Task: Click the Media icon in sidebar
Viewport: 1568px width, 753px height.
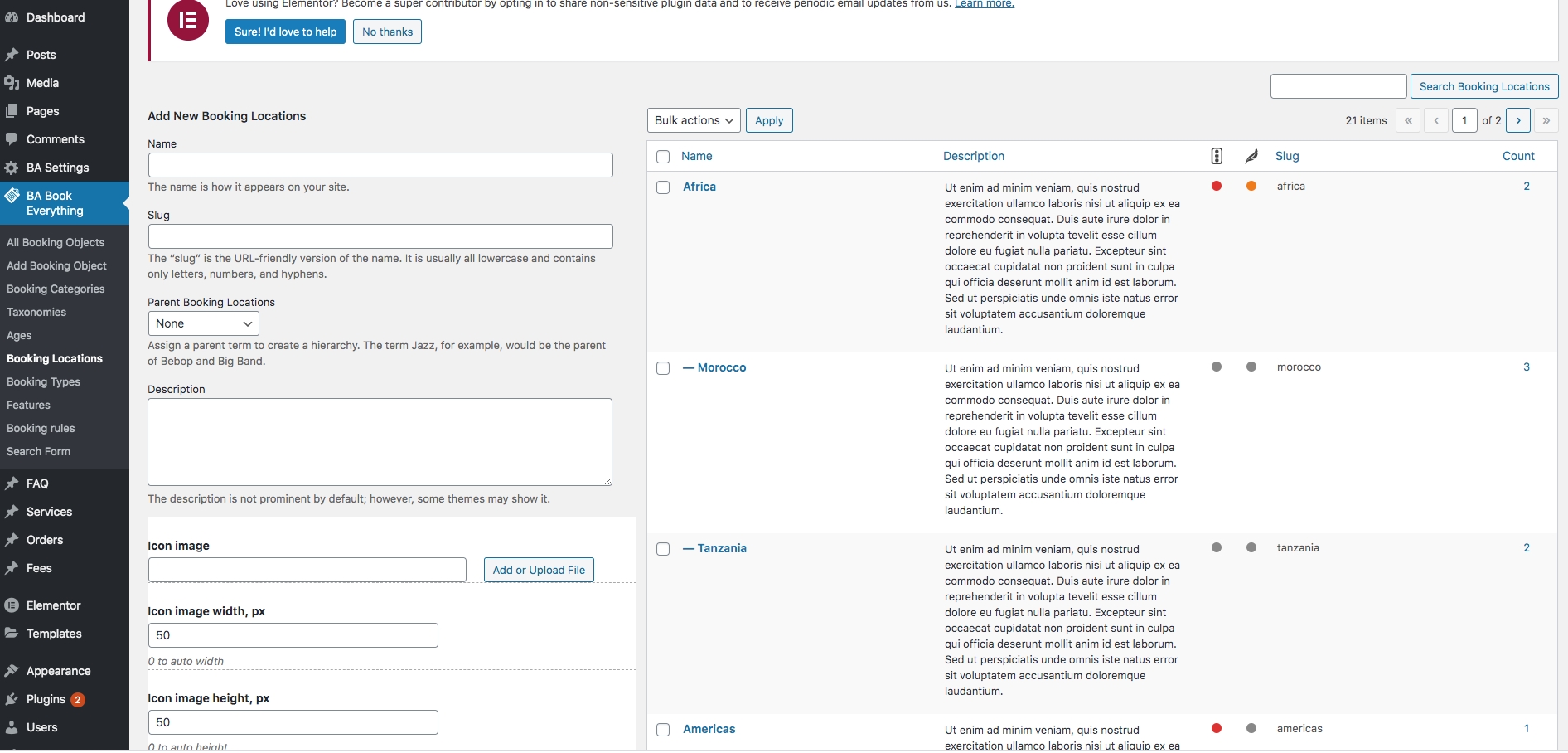Action: click(x=12, y=83)
